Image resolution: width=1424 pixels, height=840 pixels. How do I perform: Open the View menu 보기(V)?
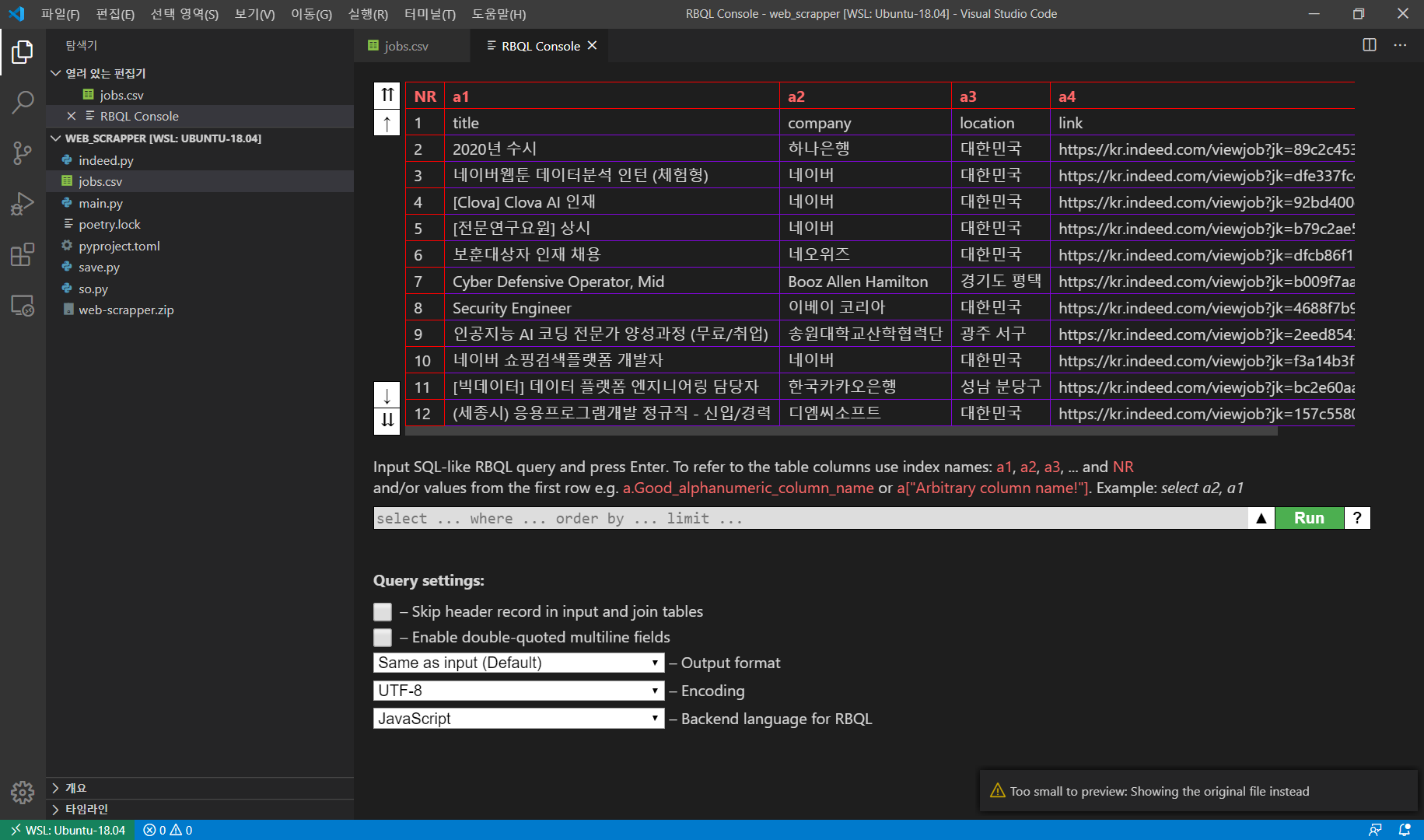tap(254, 14)
